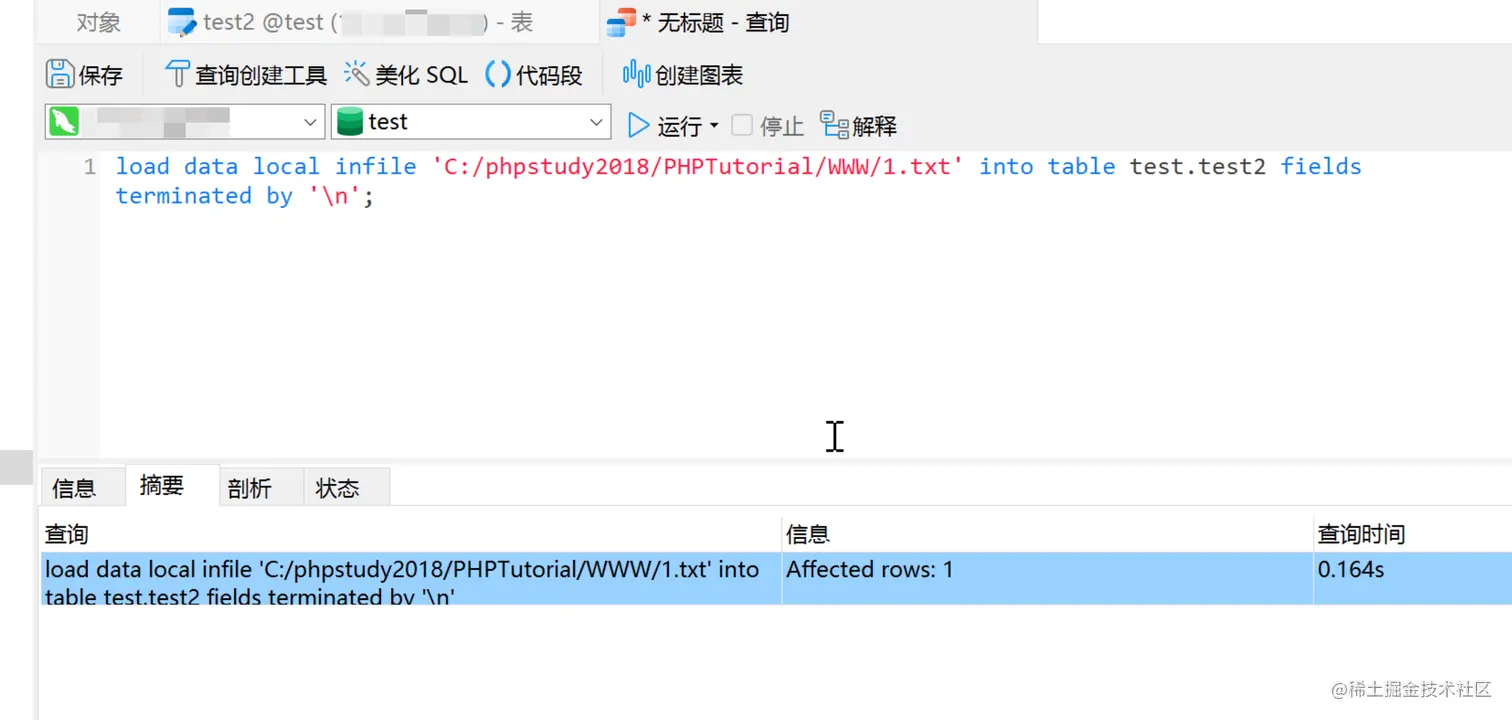Image resolution: width=1512 pixels, height=720 pixels.
Task: Click the Query Time column header
Action: click(1412, 534)
